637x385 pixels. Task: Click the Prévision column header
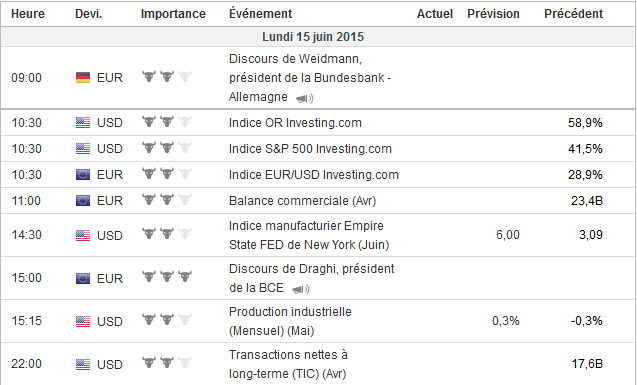(493, 14)
